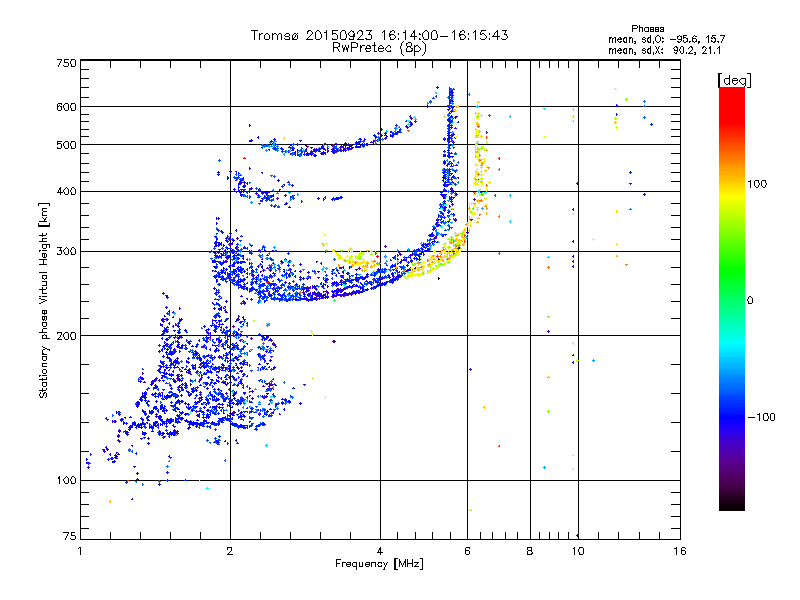Click the colorbar tick label '100'
This screenshot has height=600, width=800.
point(757,184)
